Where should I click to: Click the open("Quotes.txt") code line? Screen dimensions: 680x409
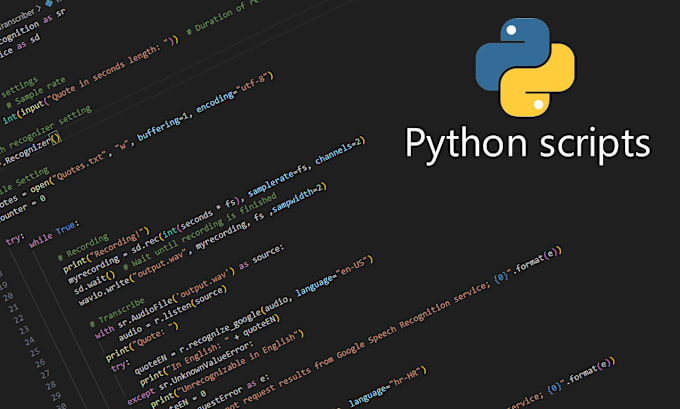click(x=136, y=142)
